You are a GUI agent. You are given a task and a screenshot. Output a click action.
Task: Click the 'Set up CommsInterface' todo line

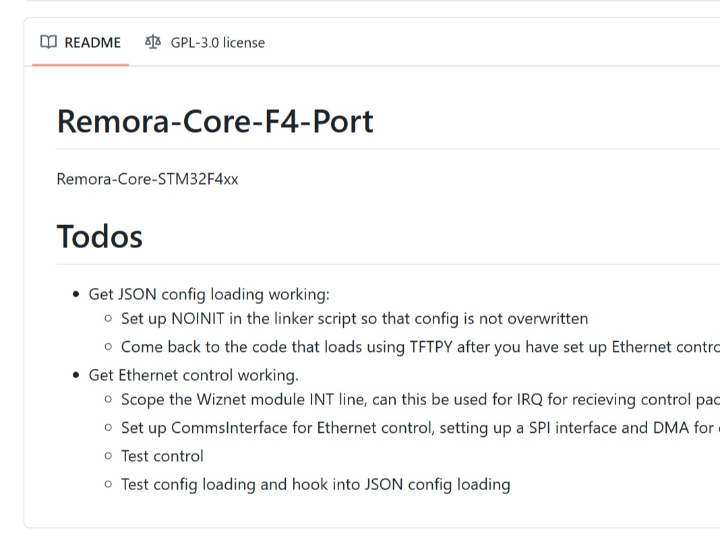pos(420,428)
